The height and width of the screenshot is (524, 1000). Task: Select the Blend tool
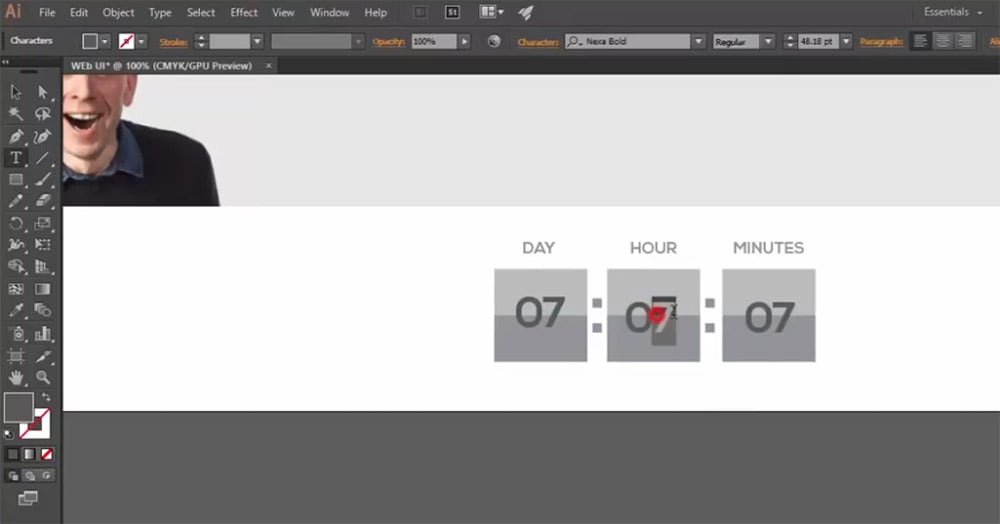43,310
